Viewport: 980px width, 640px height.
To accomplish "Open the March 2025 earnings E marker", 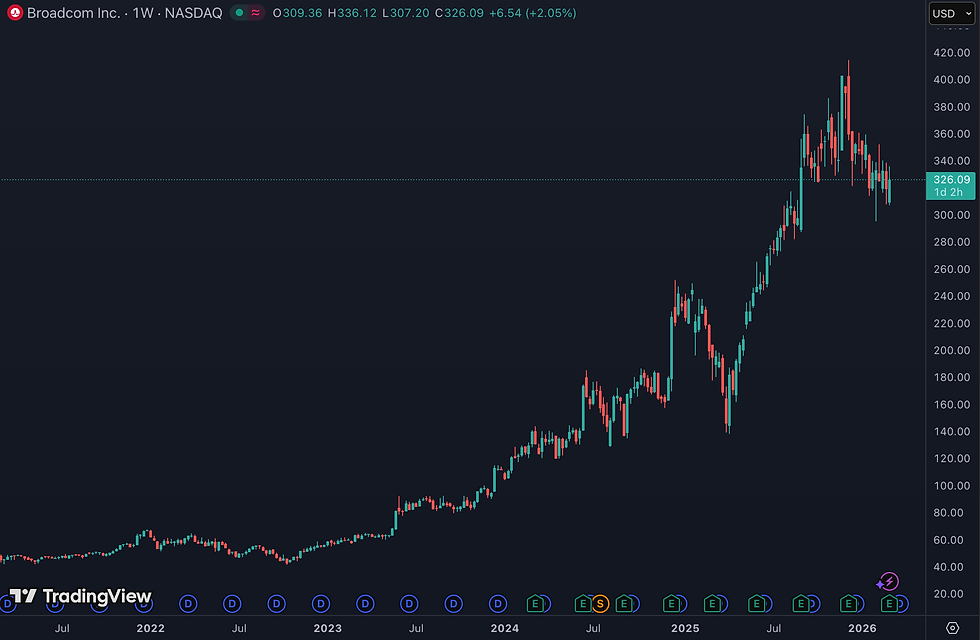I will point(712,604).
